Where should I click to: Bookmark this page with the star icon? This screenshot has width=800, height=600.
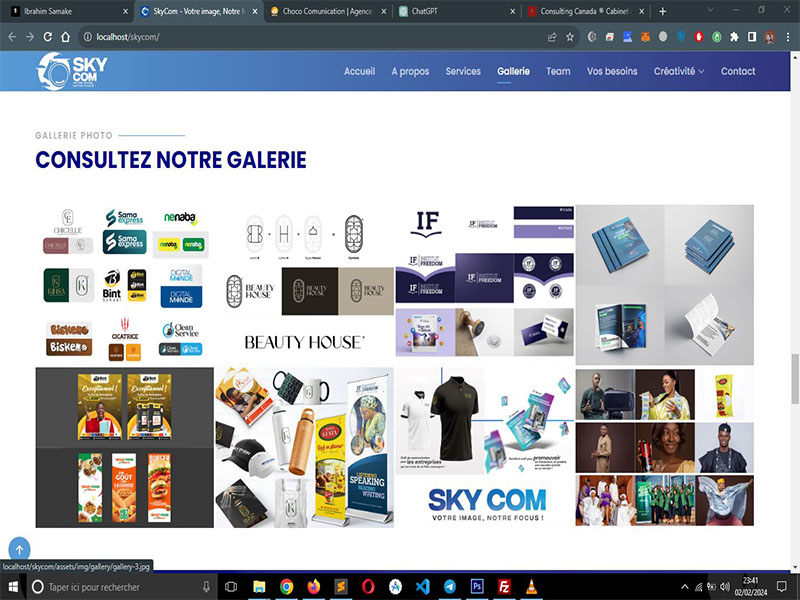tap(569, 37)
